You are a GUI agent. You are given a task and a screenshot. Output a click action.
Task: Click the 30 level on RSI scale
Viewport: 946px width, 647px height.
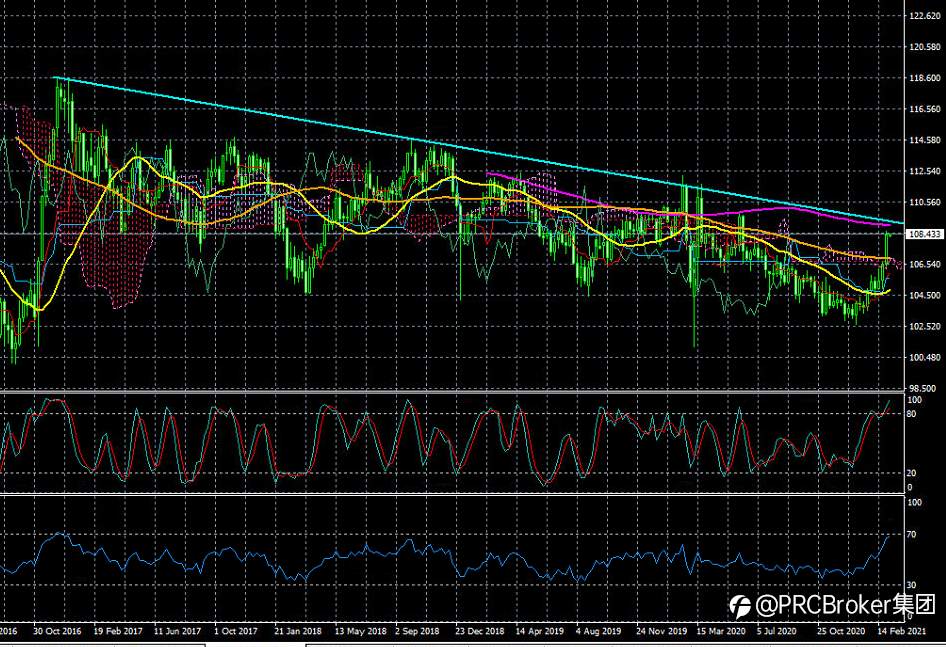(912, 585)
